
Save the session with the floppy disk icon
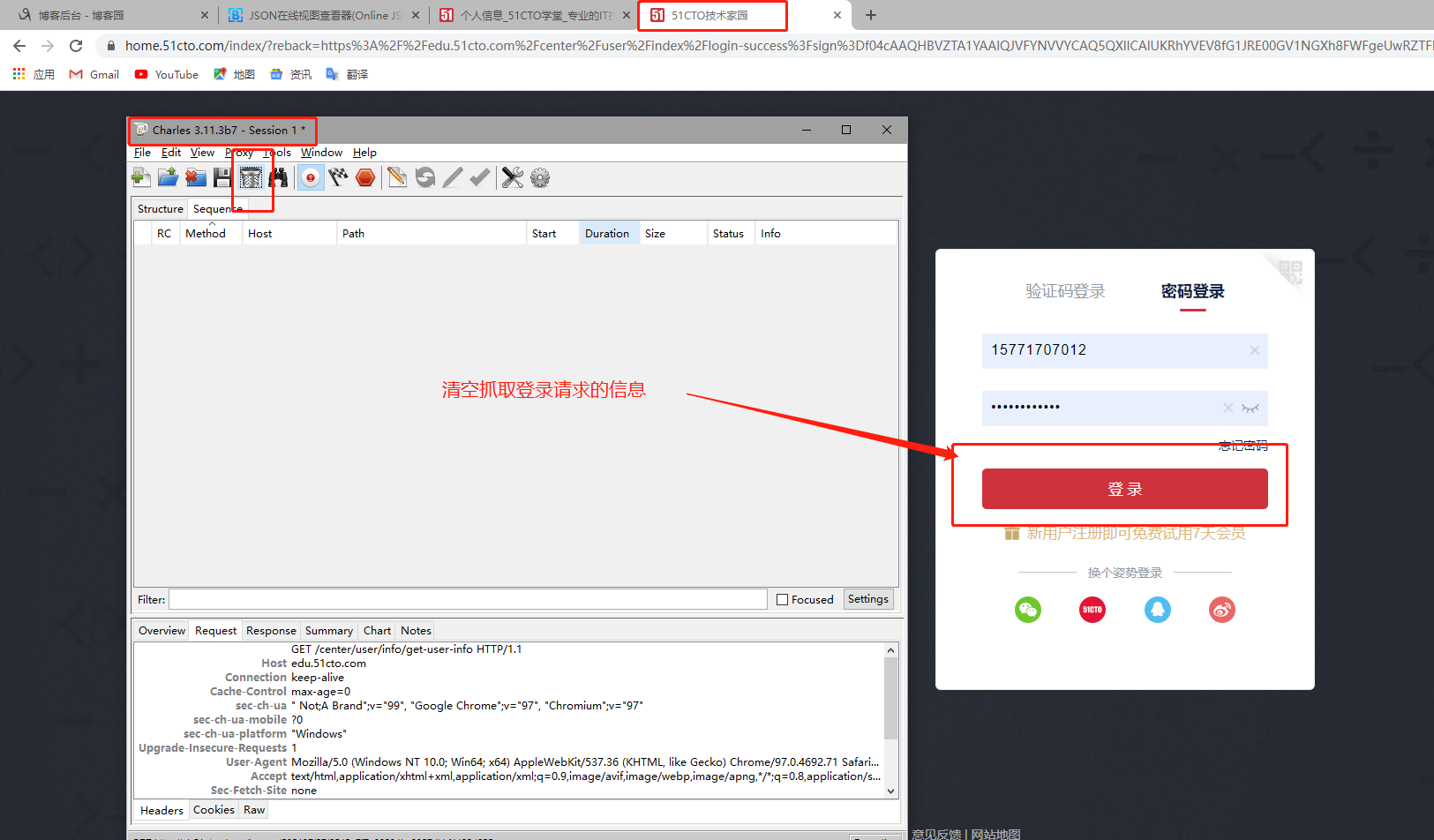pos(222,177)
